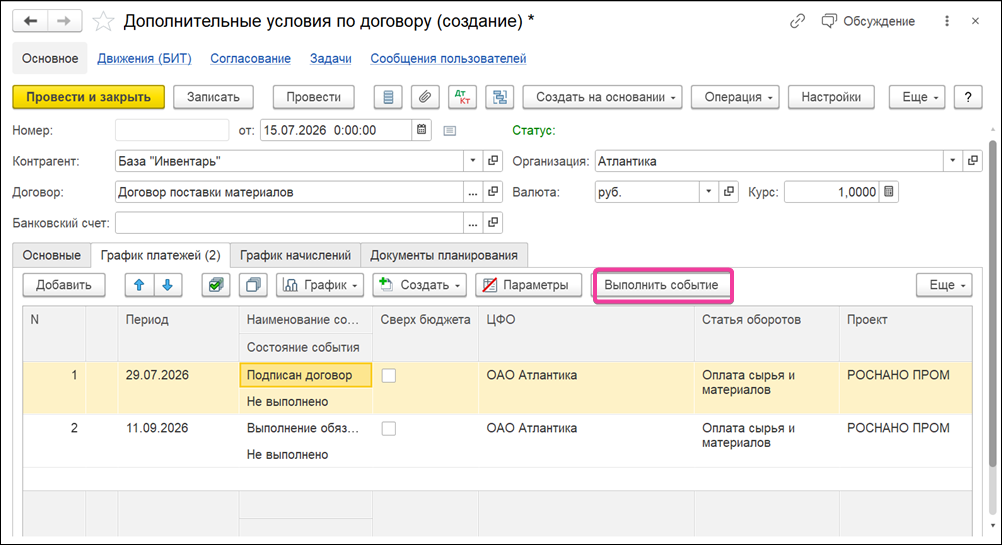
Task: Move row up with blue arrow
Action: [x=139, y=285]
